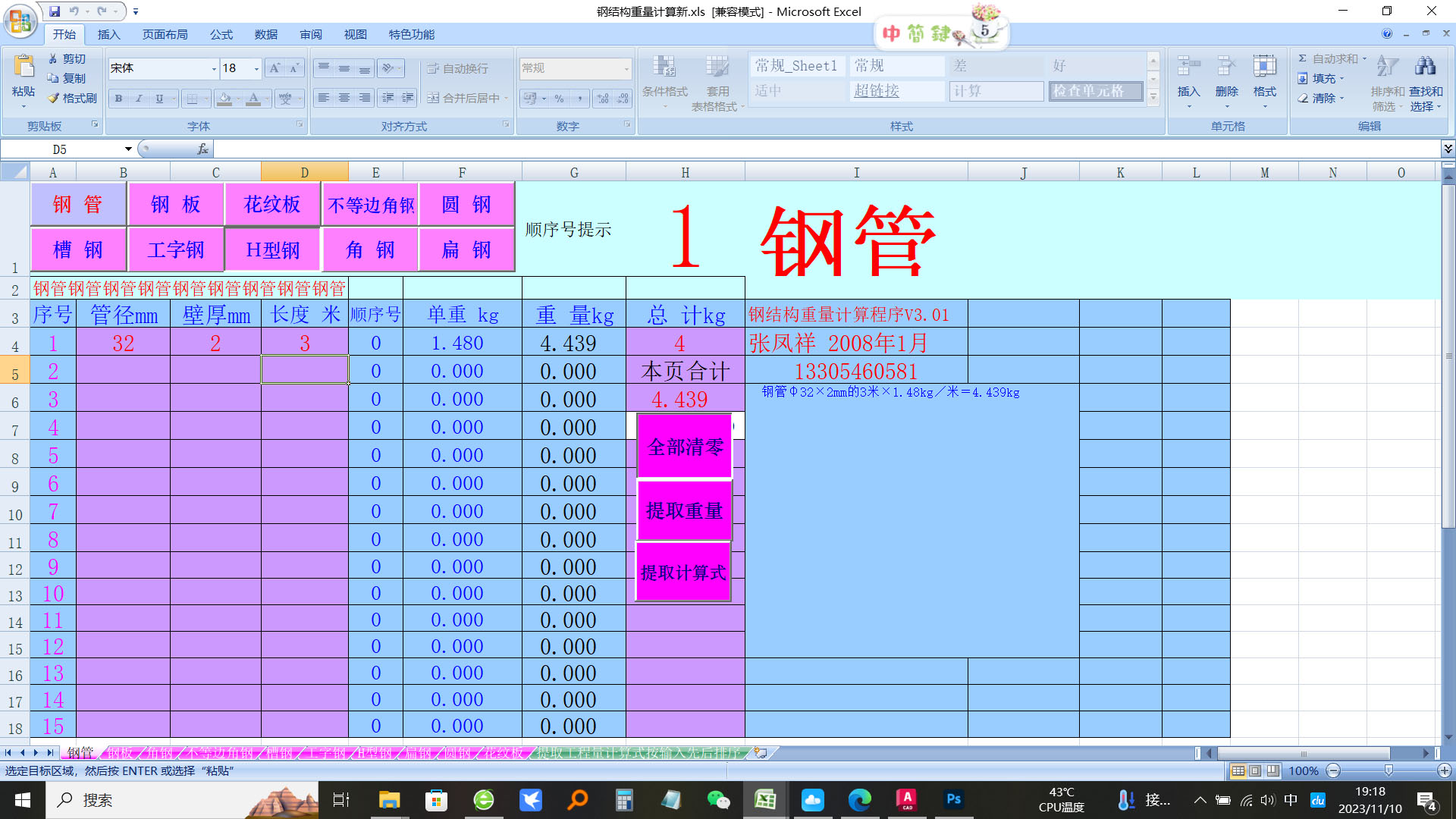This screenshot has width=1456, height=819.
Task: Expand the formula bar
Action: click(x=1448, y=149)
